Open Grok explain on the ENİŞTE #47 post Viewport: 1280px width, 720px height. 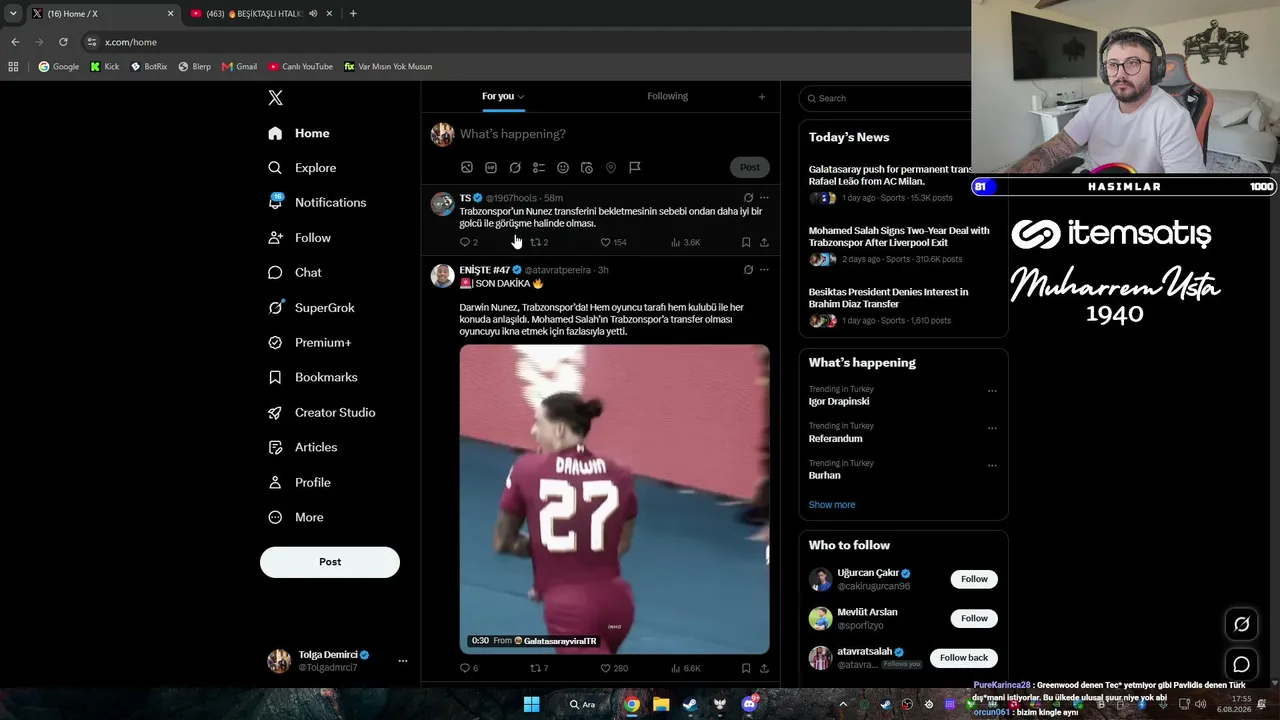pyautogui.click(x=748, y=270)
